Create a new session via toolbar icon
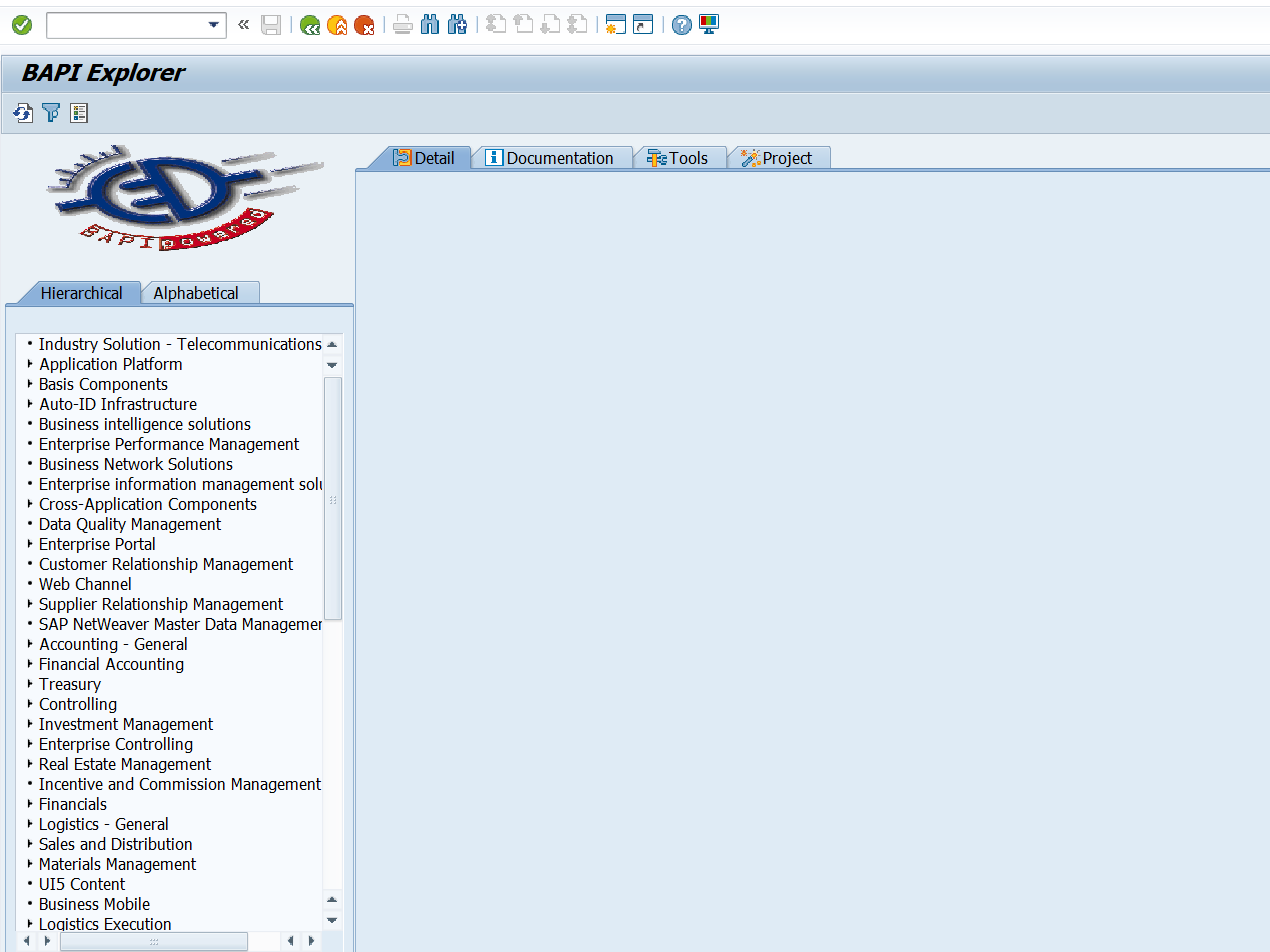 (616, 25)
